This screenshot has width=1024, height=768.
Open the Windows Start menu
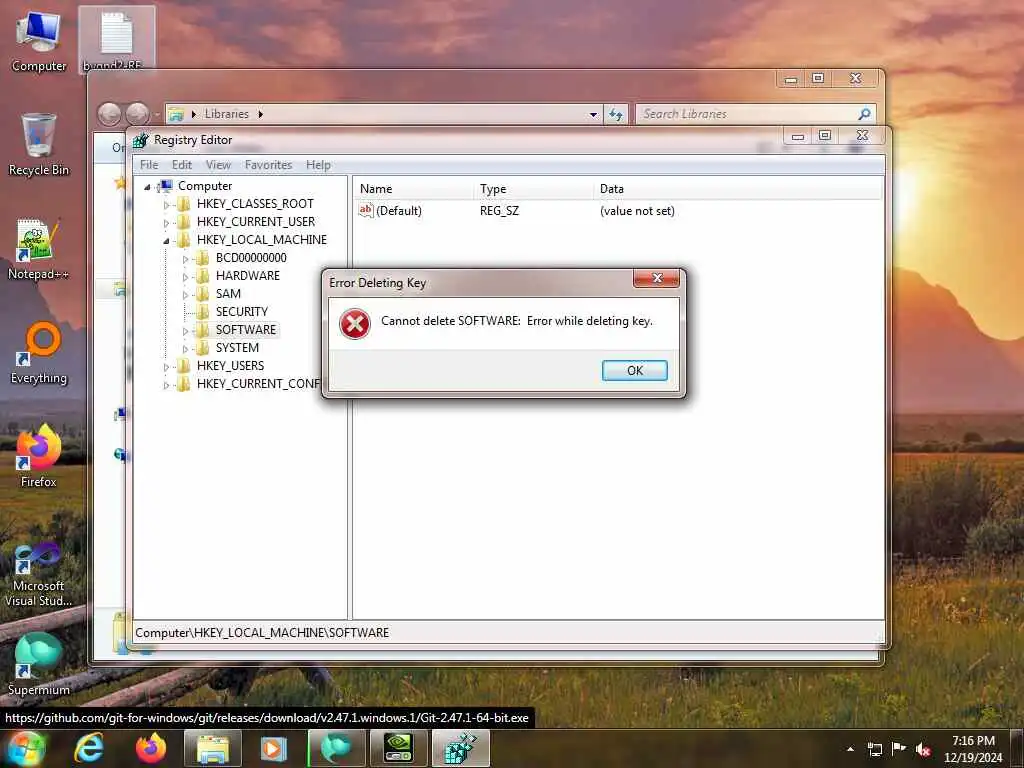click(x=26, y=748)
